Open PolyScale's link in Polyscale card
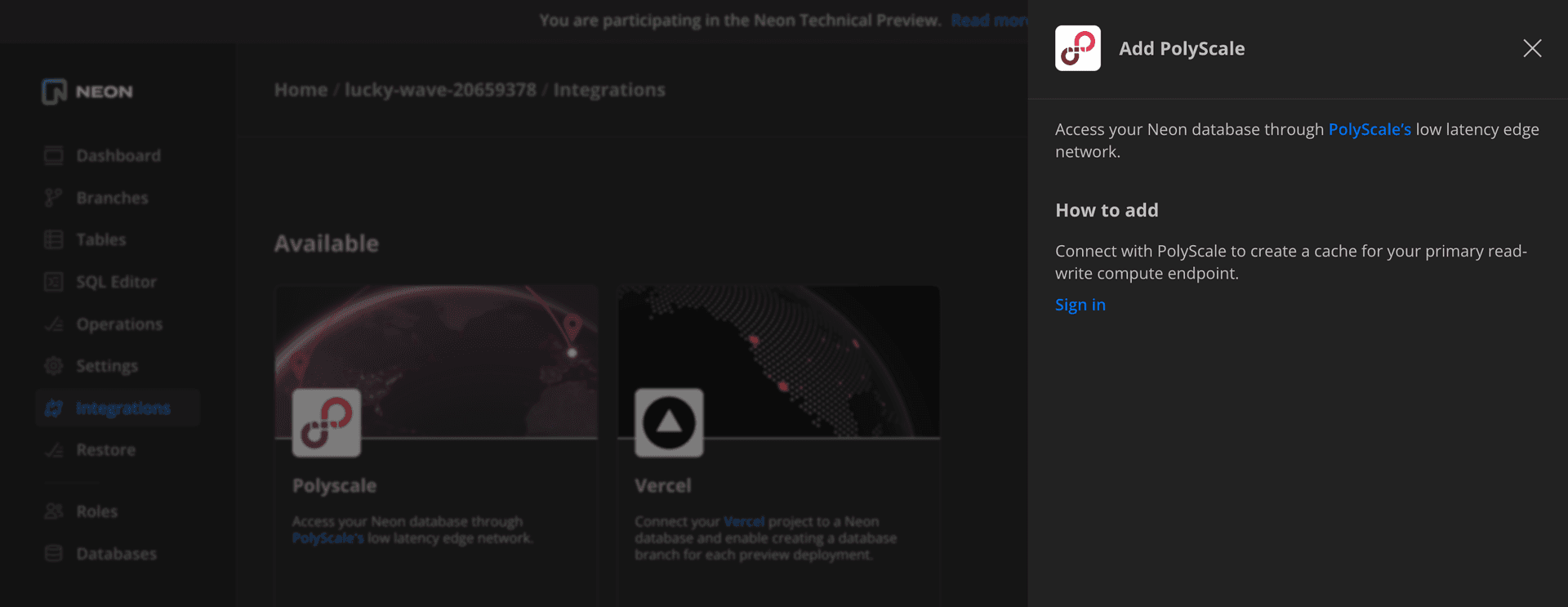The height and width of the screenshot is (607, 1568). pyautogui.click(x=327, y=538)
